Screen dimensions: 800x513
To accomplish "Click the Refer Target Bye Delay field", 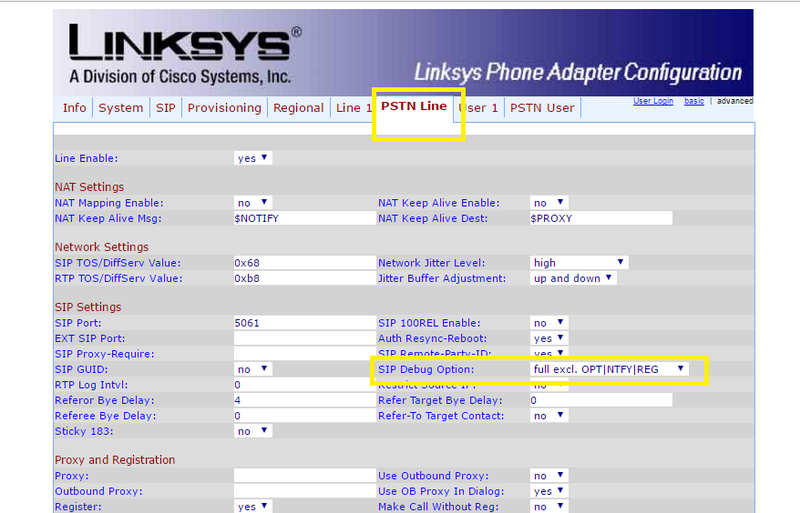I will click(601, 400).
